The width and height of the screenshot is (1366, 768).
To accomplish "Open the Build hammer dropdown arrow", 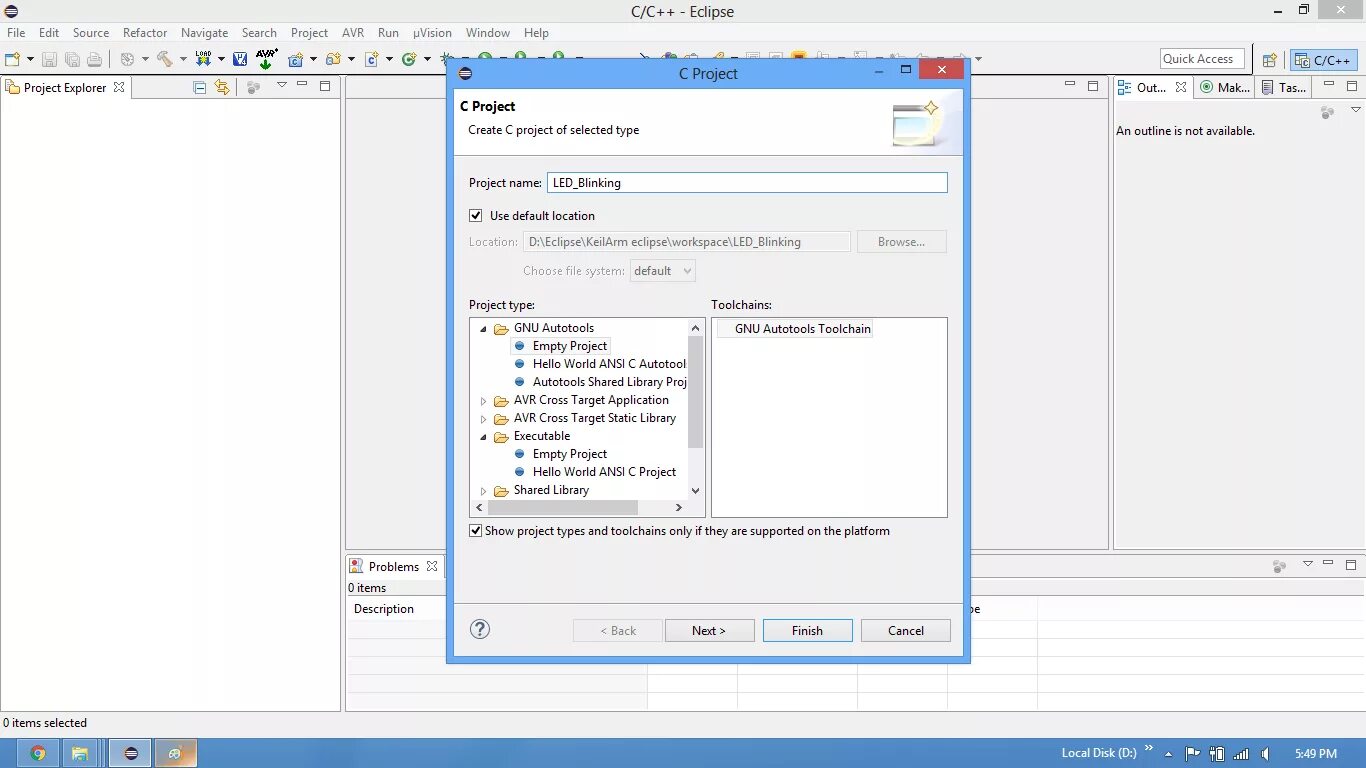I will (183, 60).
